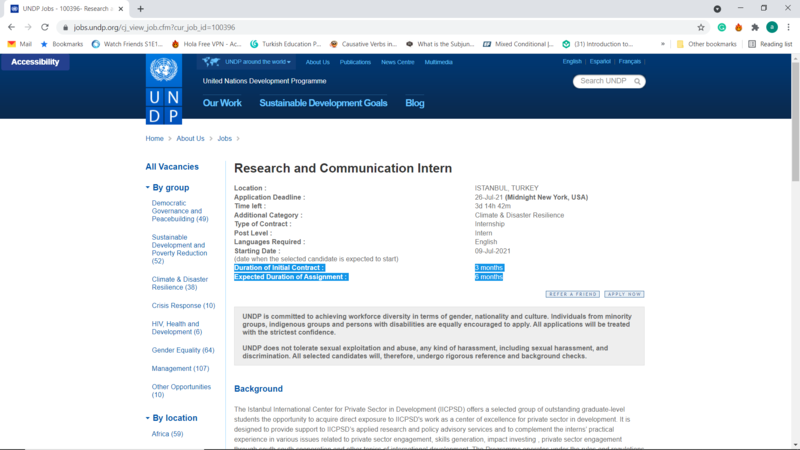Click the Research and Communication Intern heading
Image resolution: width=800 pixels, height=450 pixels.
point(343,168)
